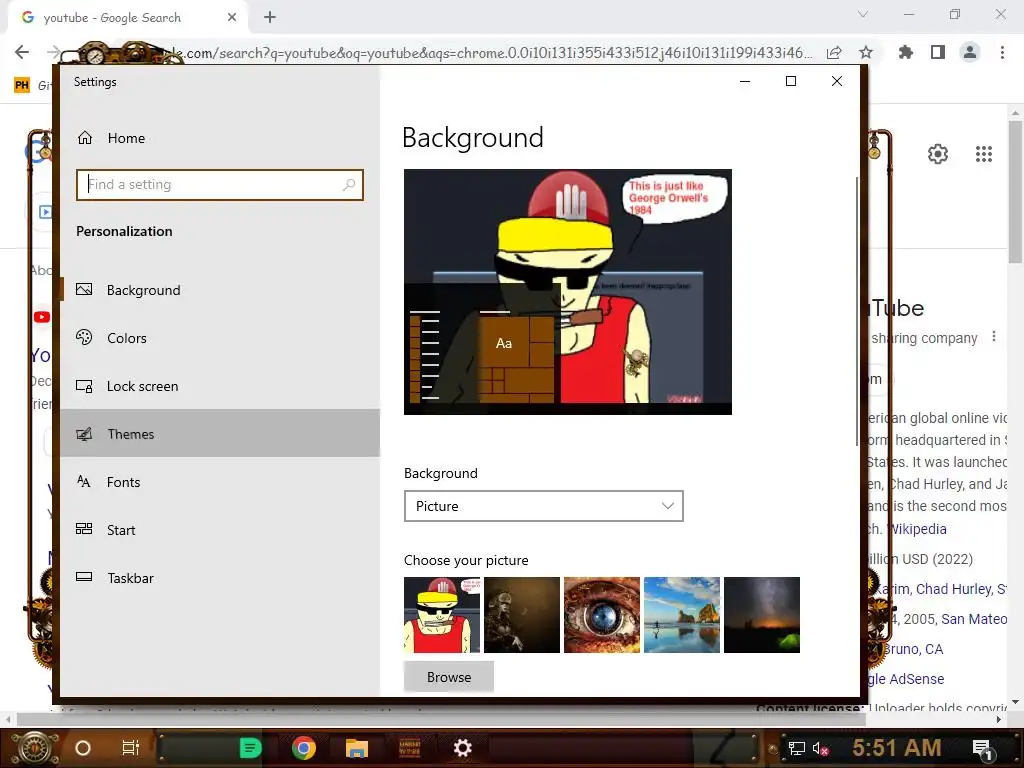Open the Google apps grid
Image resolution: width=1024 pixels, height=768 pixels.
click(984, 154)
